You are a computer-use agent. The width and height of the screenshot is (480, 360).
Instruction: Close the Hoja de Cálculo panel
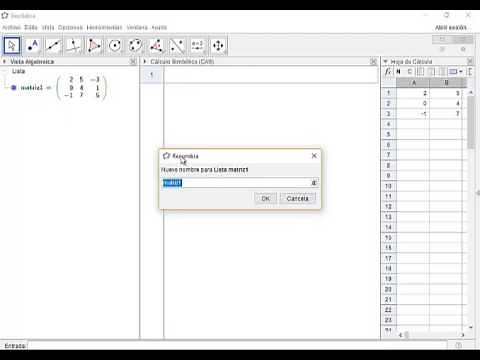point(470,61)
